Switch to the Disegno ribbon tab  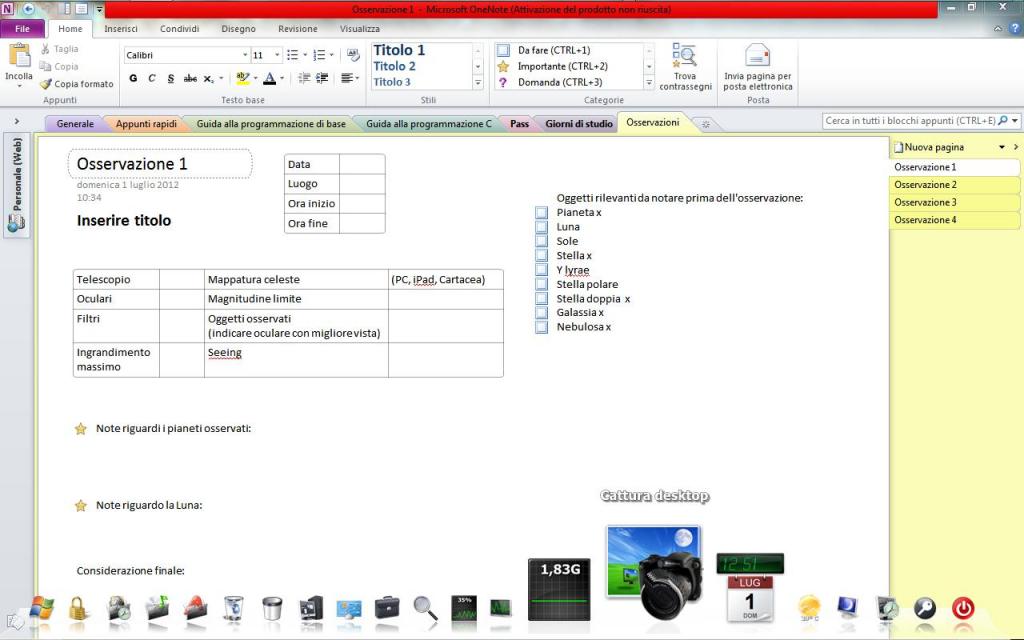click(238, 29)
